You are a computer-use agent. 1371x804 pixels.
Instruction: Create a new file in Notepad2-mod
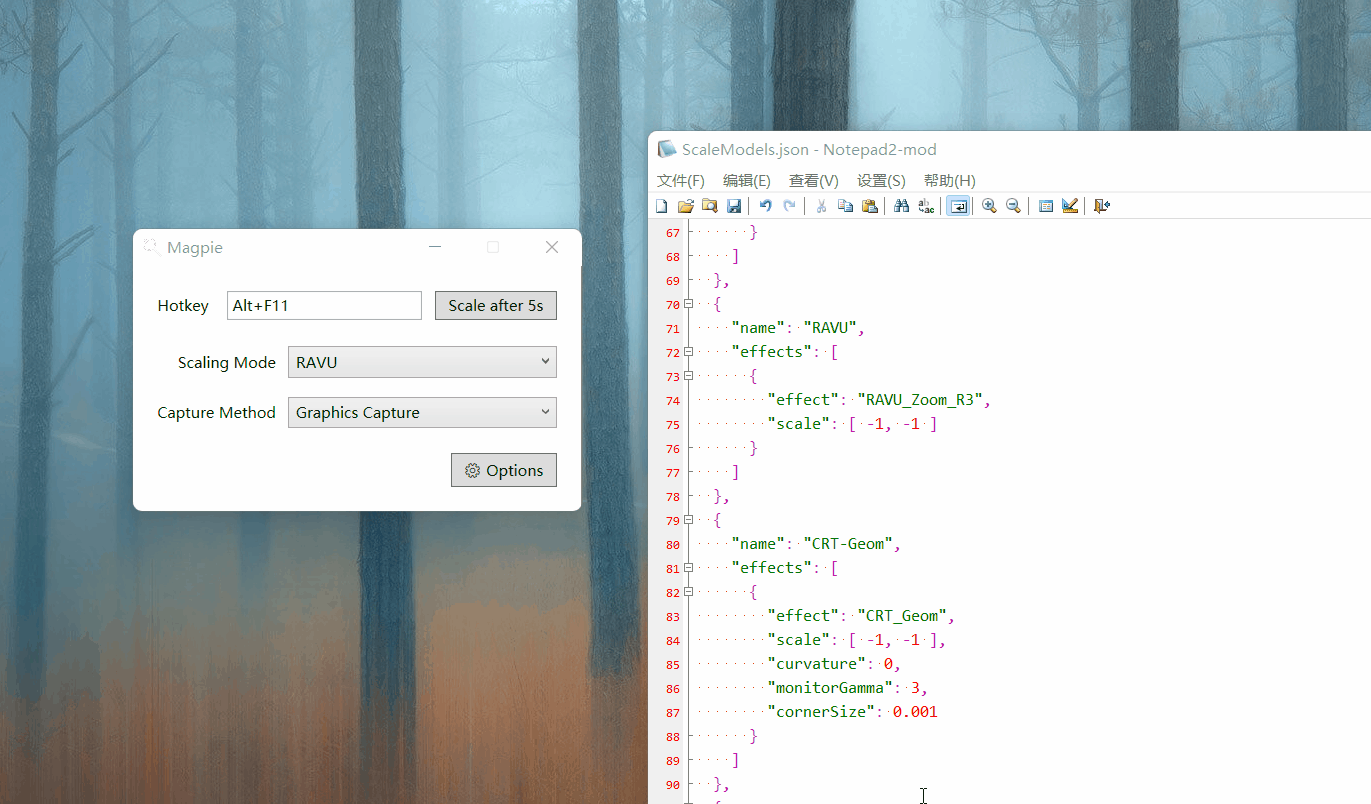661,205
